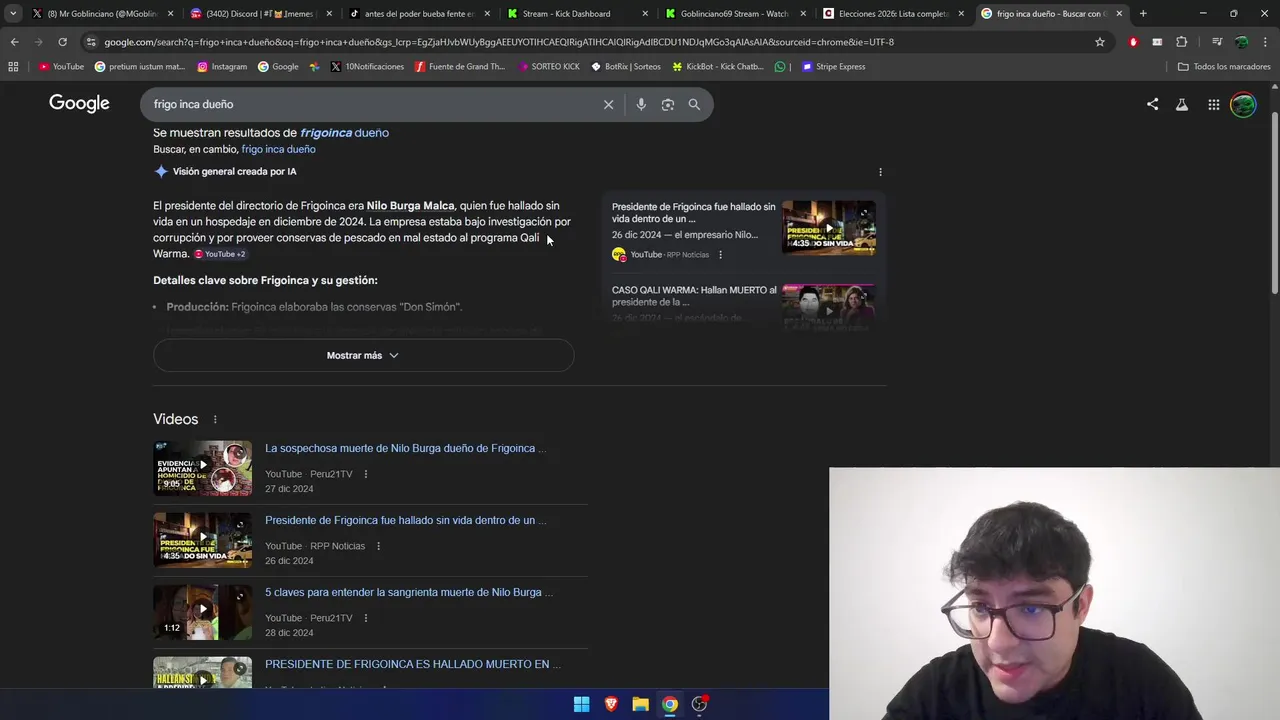Expand AI overview with Mostrar más
The height and width of the screenshot is (720, 1280).
pyautogui.click(x=363, y=355)
